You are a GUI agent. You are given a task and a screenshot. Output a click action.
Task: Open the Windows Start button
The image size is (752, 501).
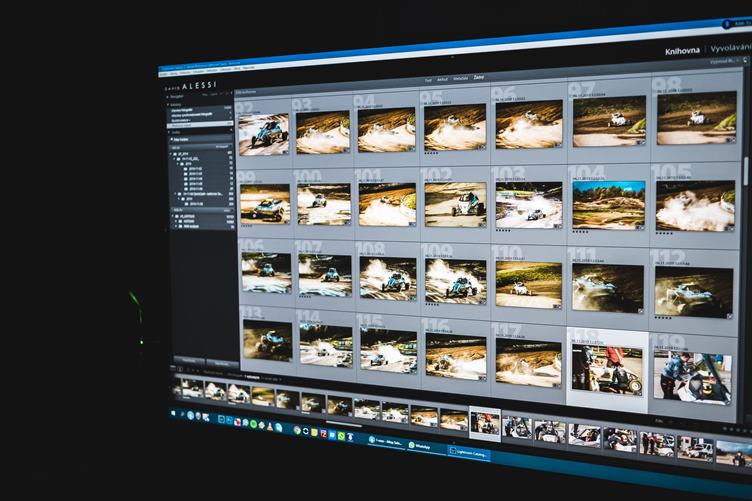pos(174,413)
